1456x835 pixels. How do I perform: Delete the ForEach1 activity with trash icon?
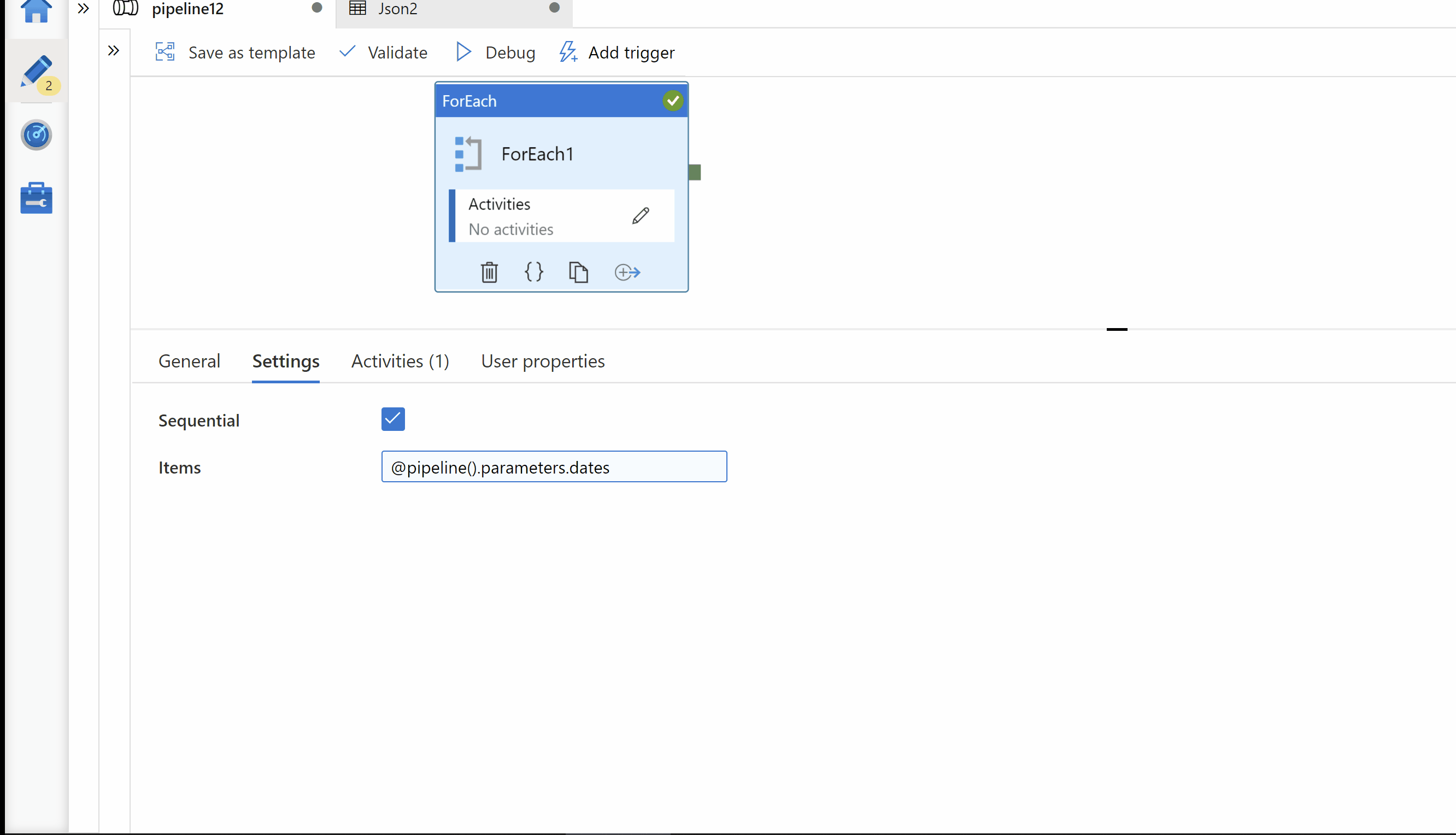click(x=489, y=272)
